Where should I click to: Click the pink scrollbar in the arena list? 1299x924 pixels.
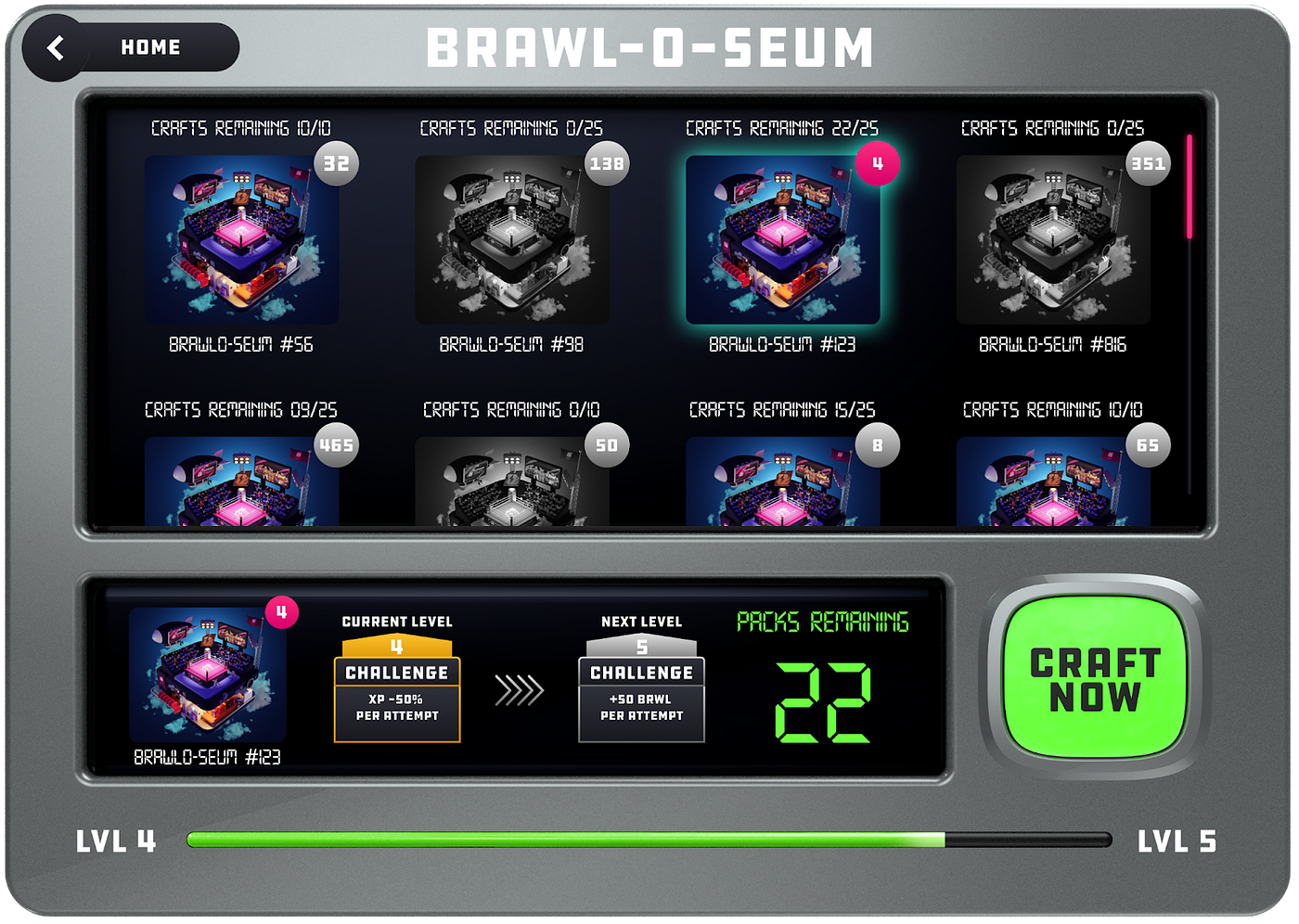(x=1190, y=186)
